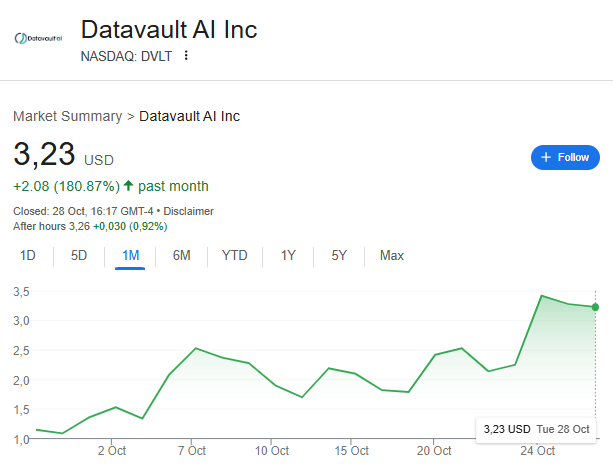
Task: Select the 5D time range tab
Action: (x=79, y=255)
